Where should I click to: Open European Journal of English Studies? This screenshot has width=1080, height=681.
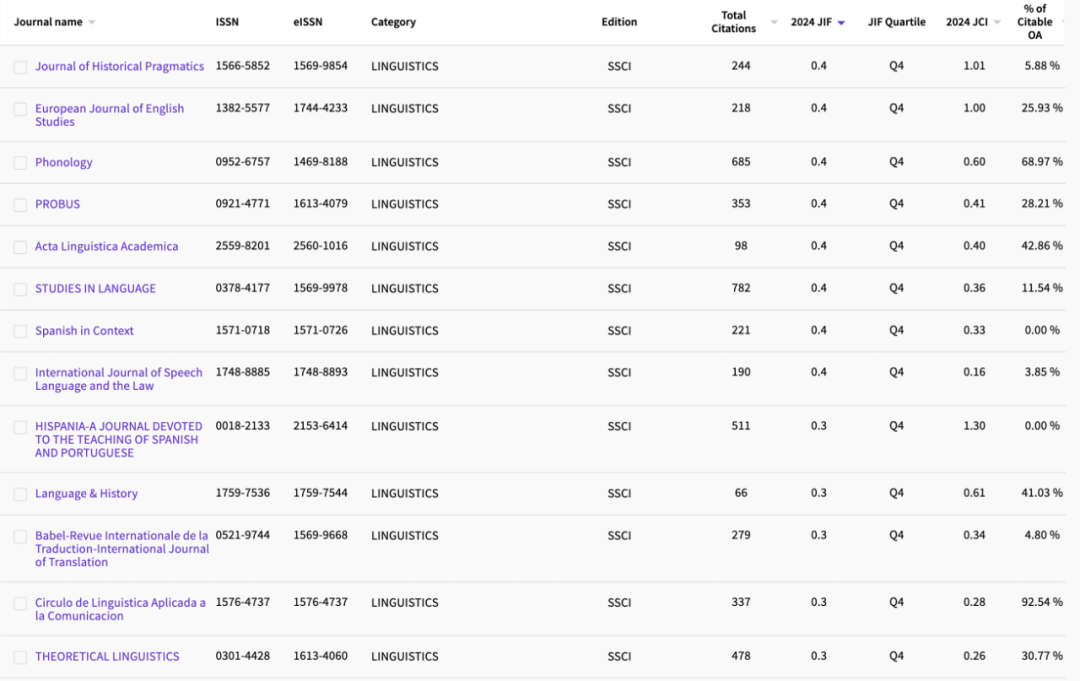(110, 115)
